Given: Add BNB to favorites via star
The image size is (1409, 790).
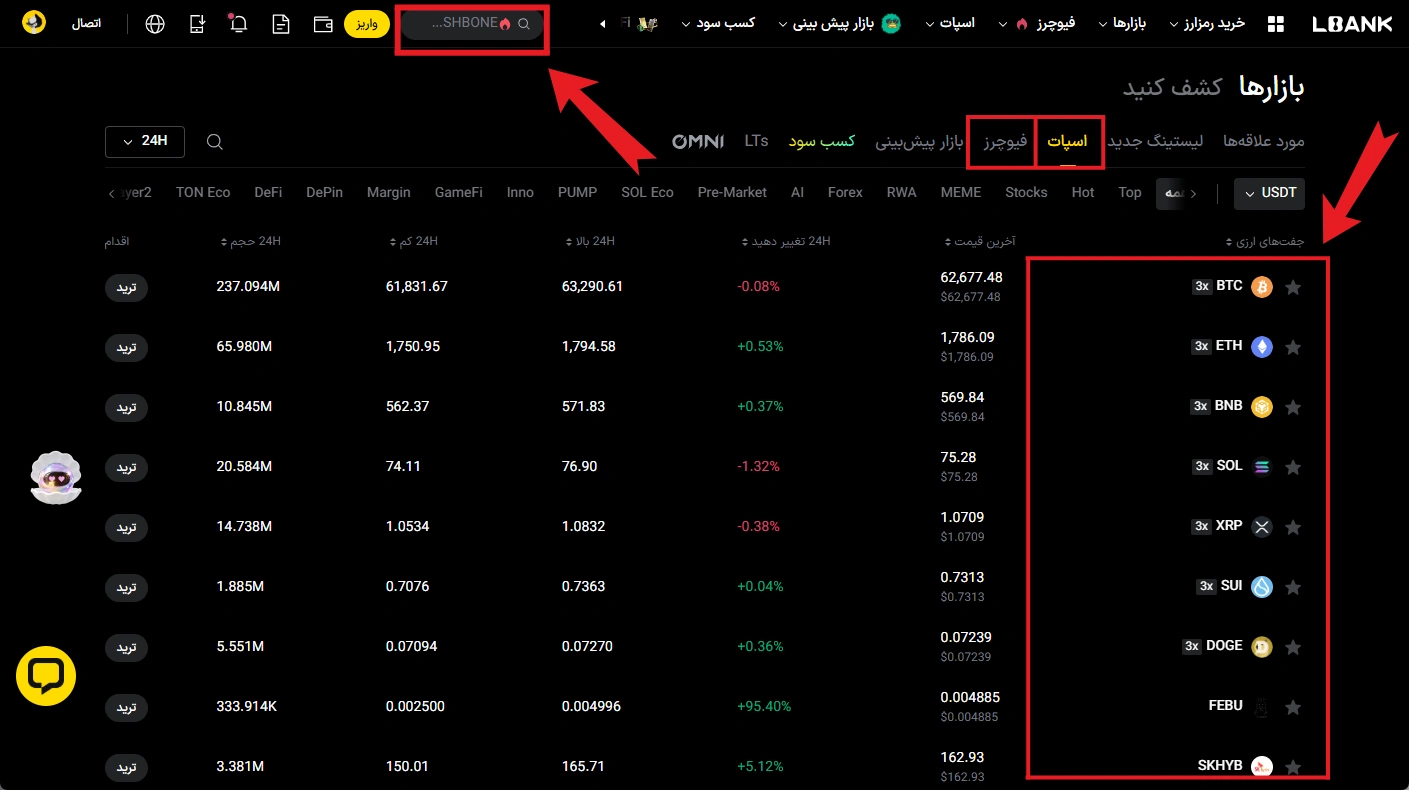Looking at the screenshot, I should (1293, 408).
